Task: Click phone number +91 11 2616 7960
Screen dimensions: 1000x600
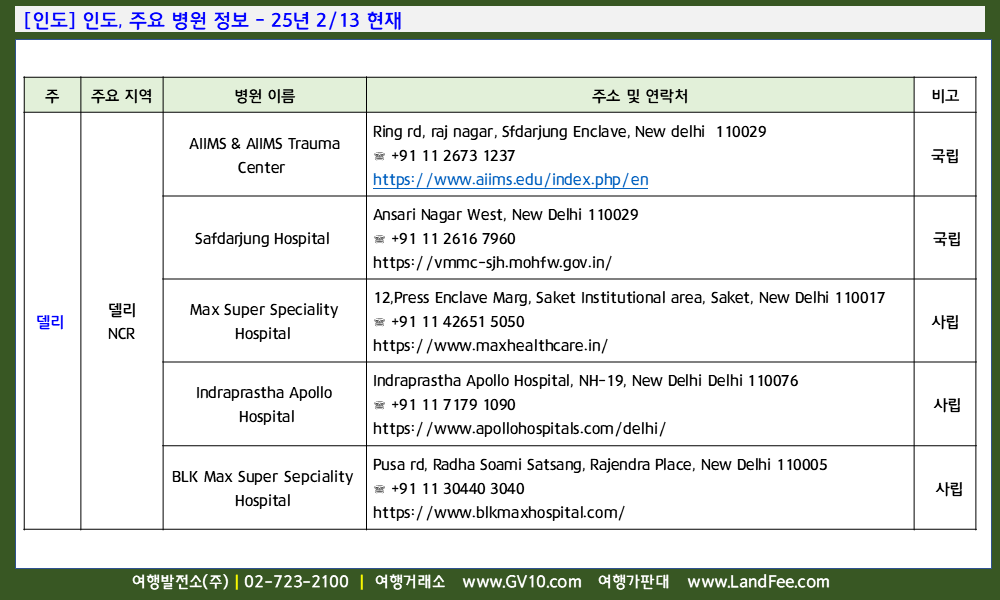Action: (453, 239)
